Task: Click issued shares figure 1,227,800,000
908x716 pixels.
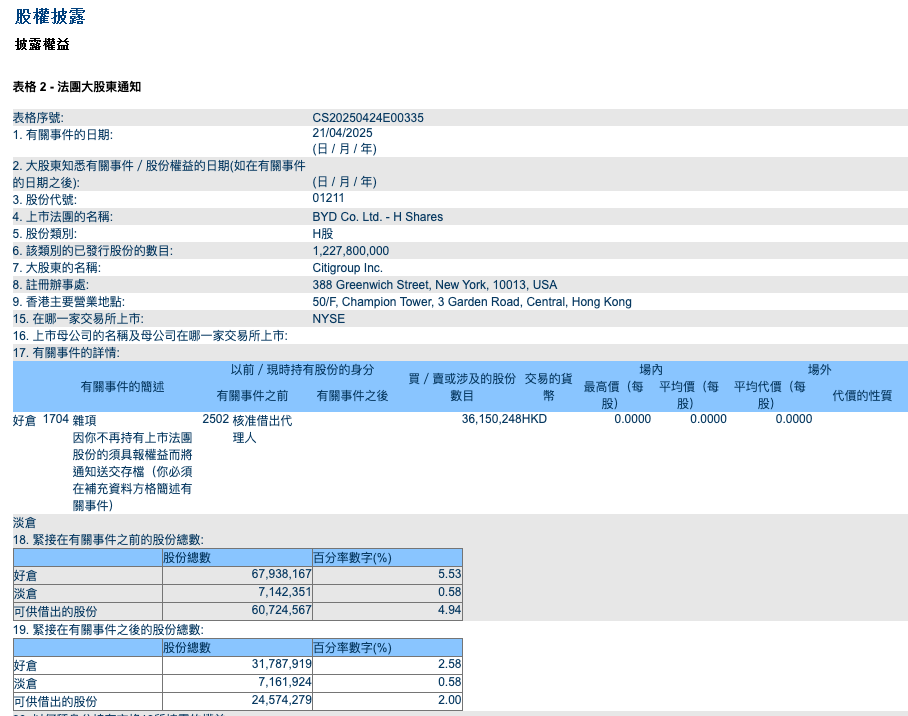Action: 350,251
